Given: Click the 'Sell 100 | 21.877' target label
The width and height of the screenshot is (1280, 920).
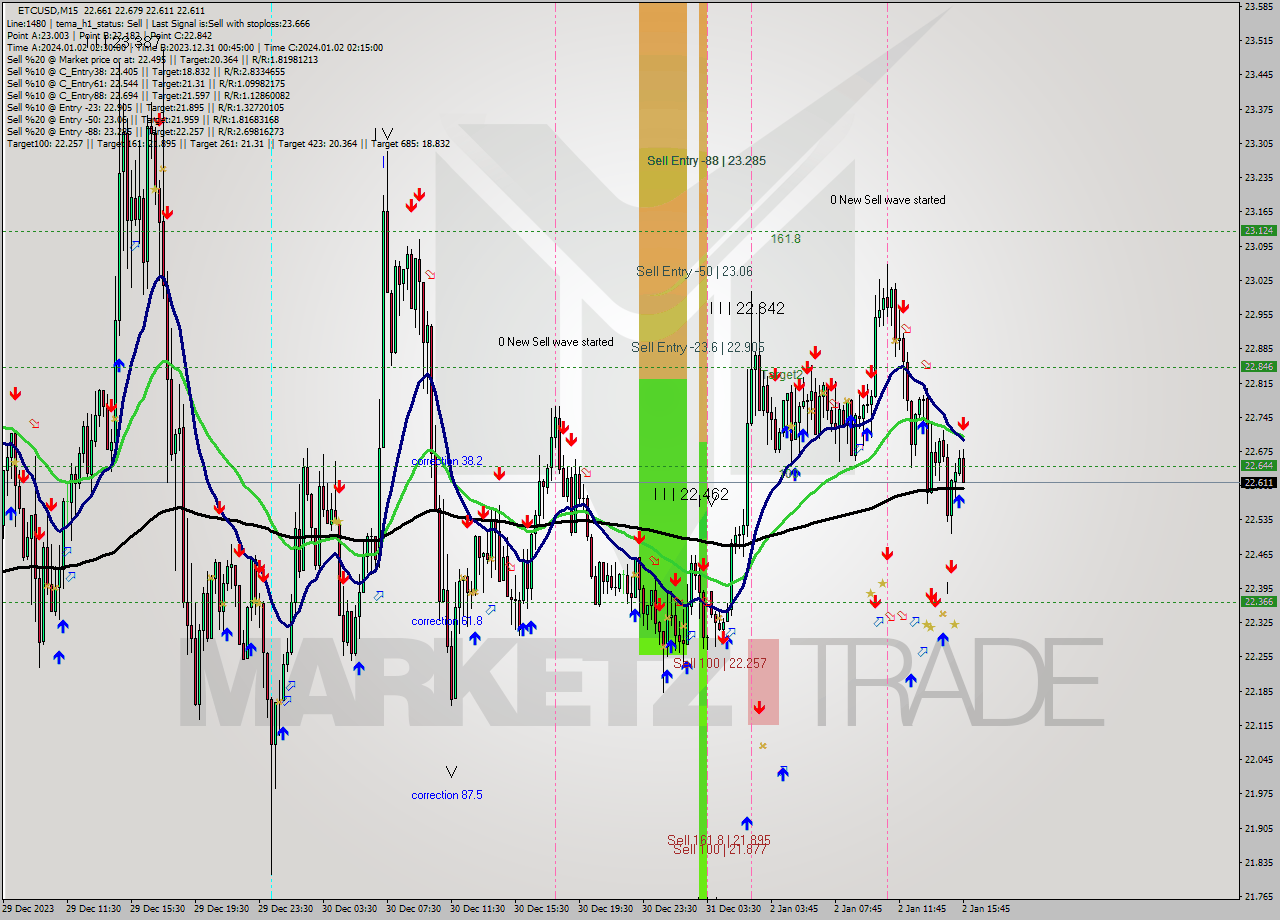Looking at the screenshot, I should [720, 849].
